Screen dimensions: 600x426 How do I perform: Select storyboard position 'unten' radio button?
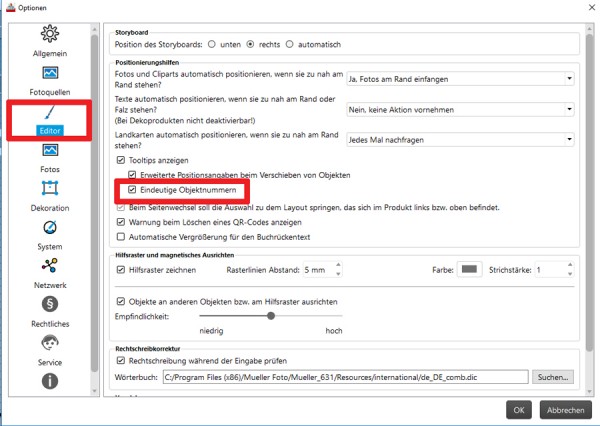point(212,44)
